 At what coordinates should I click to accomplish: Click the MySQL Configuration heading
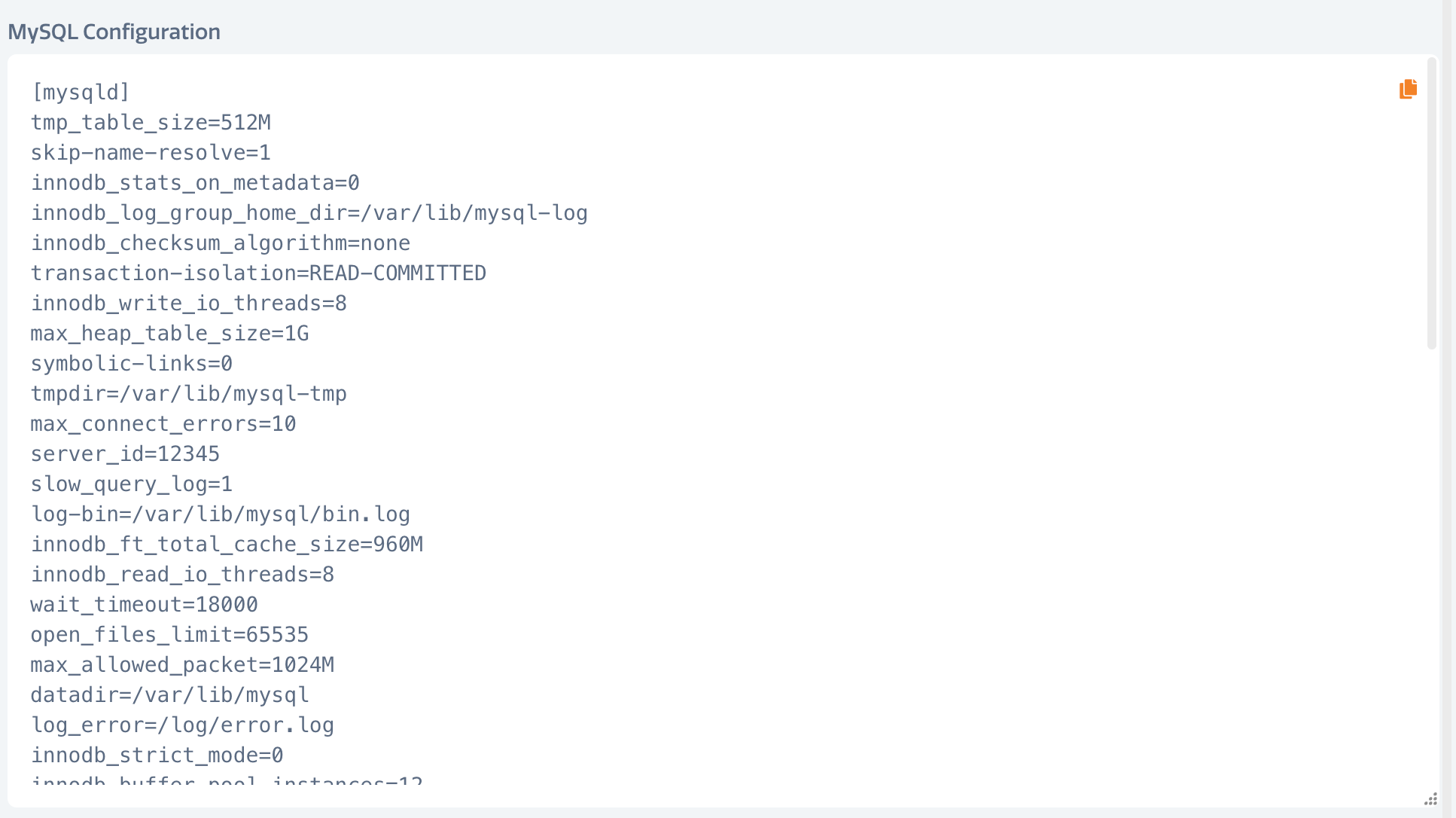click(114, 32)
